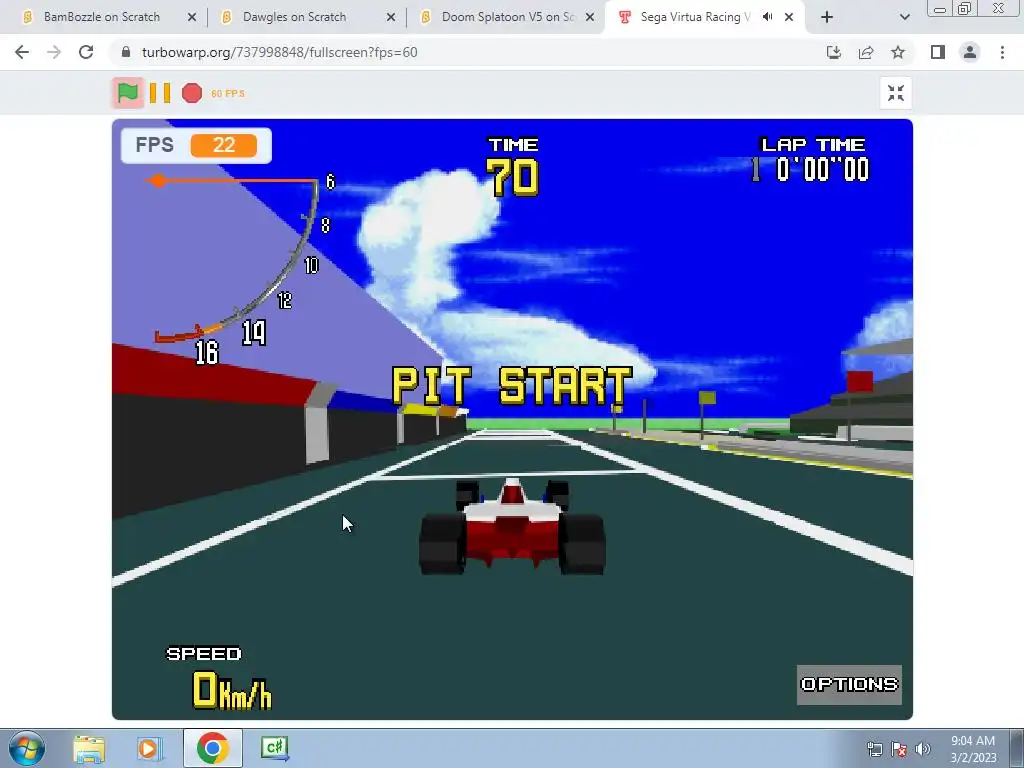
Task: Click the red and white race car
Action: click(512, 526)
